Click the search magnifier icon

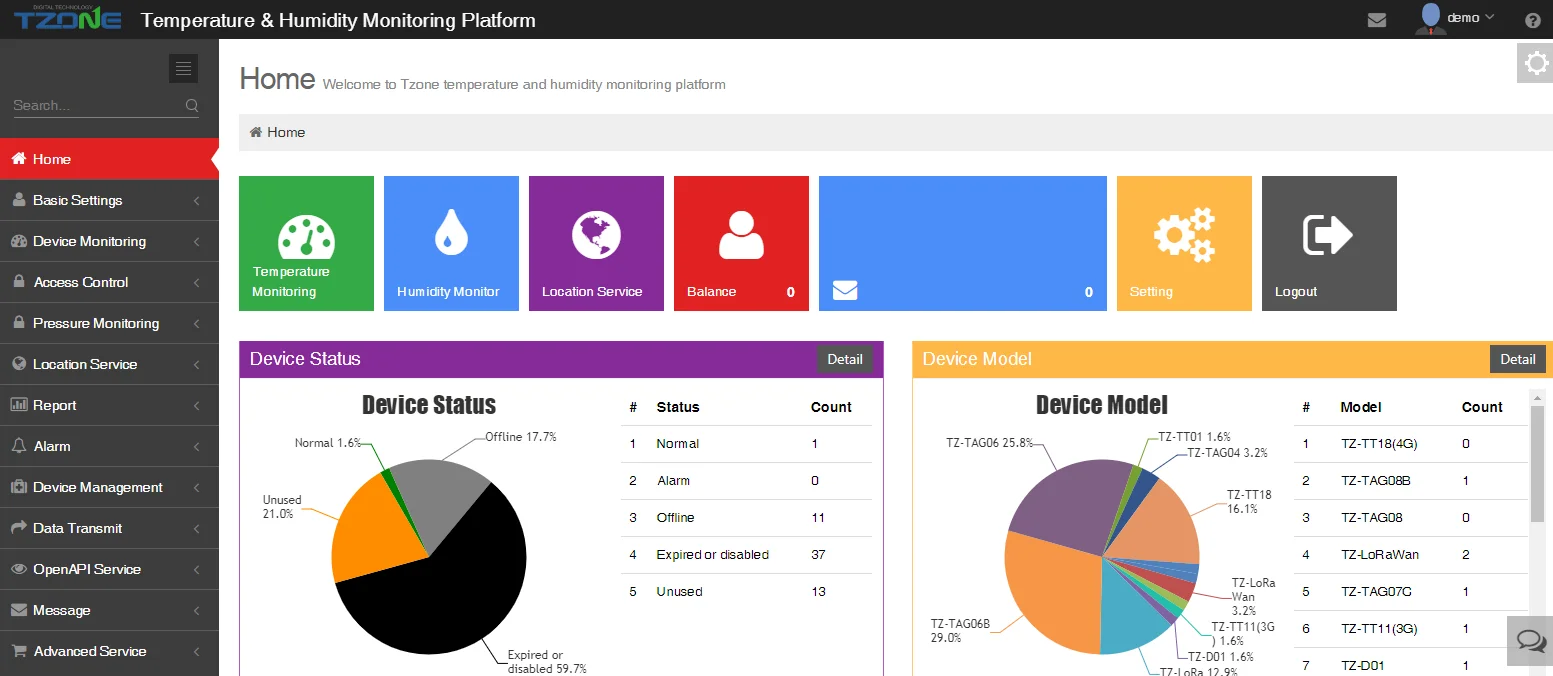pyautogui.click(x=192, y=105)
